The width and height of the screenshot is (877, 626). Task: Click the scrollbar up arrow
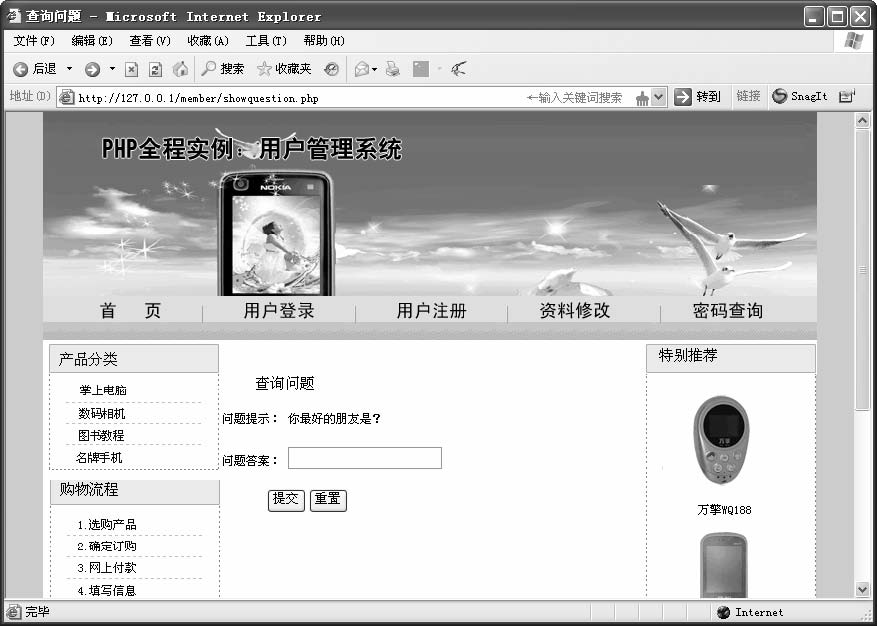pyautogui.click(x=862, y=120)
